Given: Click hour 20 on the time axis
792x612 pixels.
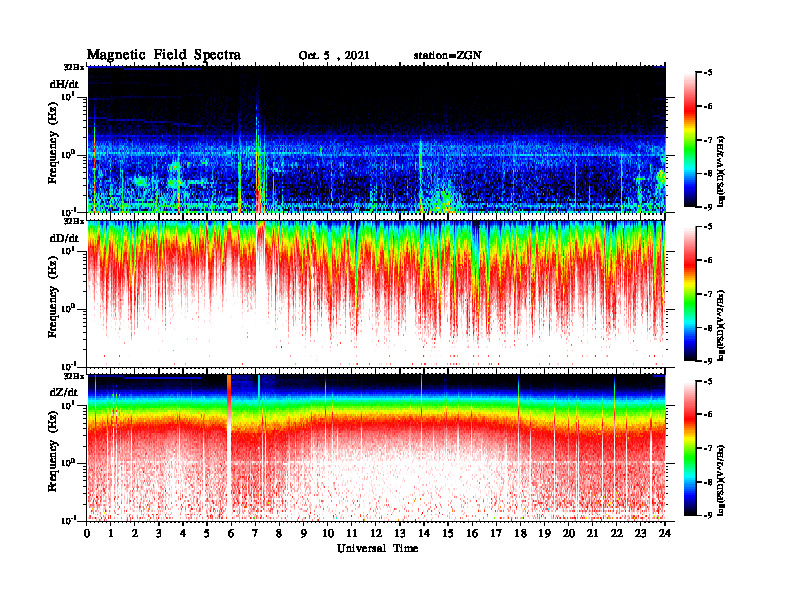Looking at the screenshot, I should (x=568, y=534).
